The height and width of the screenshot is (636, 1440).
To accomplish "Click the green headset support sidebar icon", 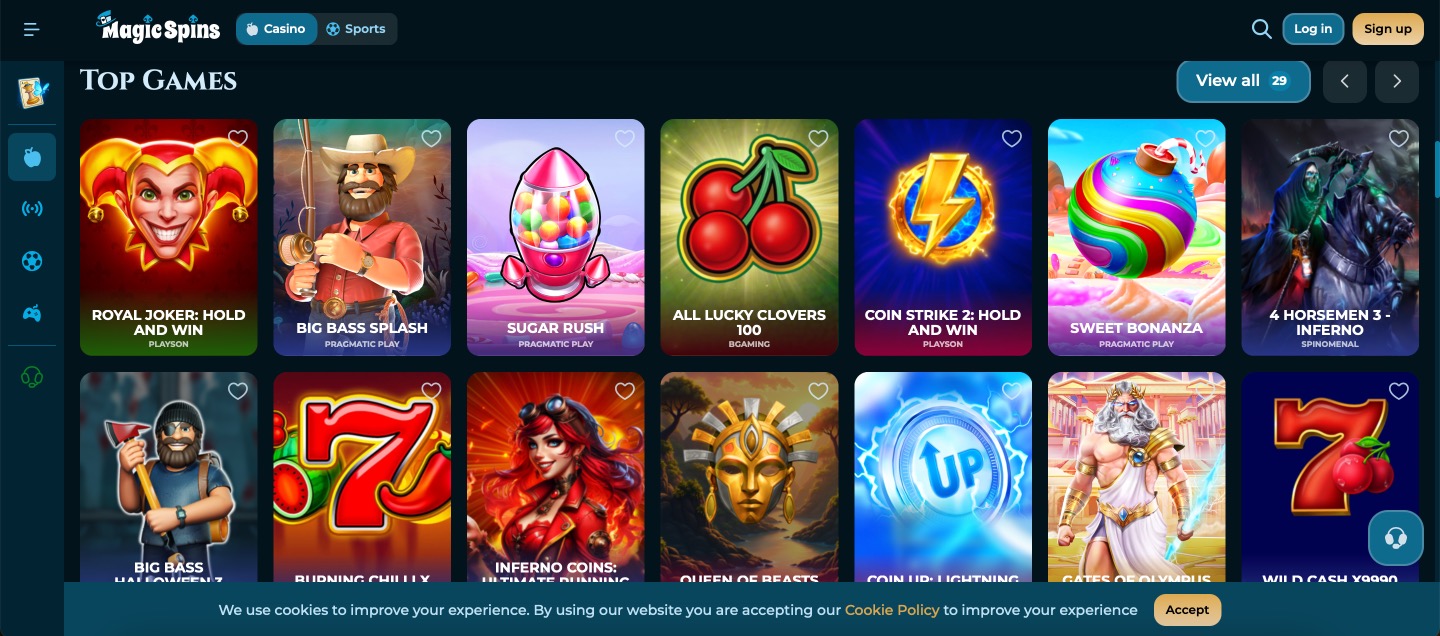I will point(32,377).
